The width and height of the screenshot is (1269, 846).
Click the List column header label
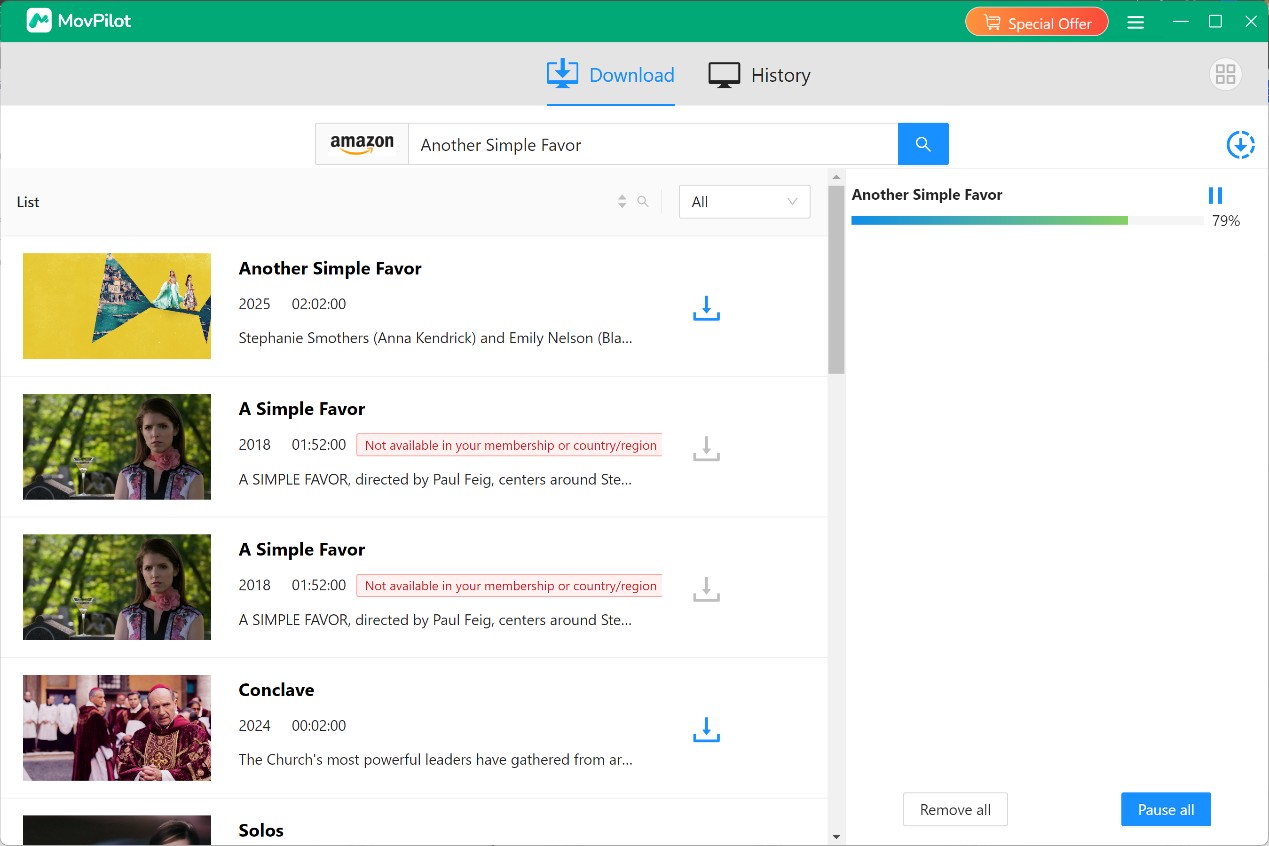click(x=28, y=202)
